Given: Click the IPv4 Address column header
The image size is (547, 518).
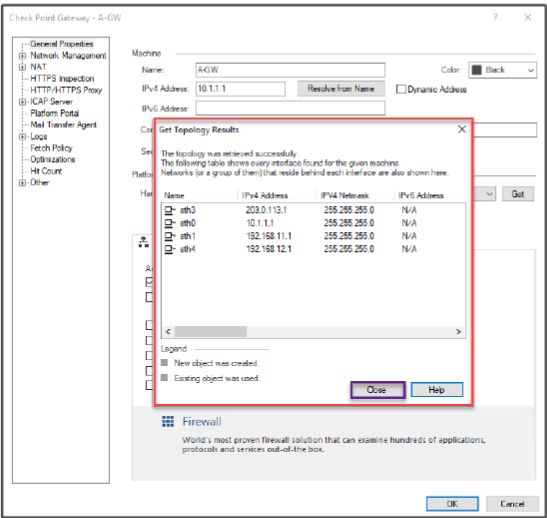Looking at the screenshot, I should pos(265,195).
